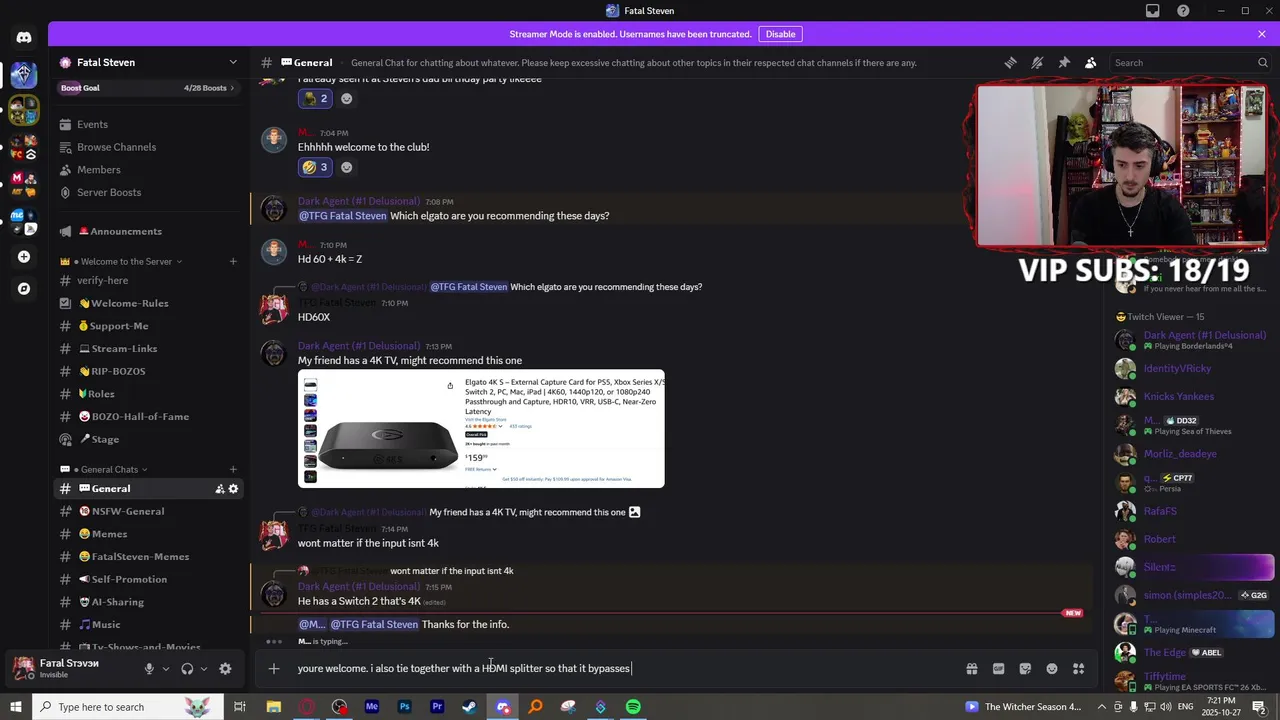Open Discover servers compass icon
Image resolution: width=1280 pixels, height=720 pixels.
point(24,289)
